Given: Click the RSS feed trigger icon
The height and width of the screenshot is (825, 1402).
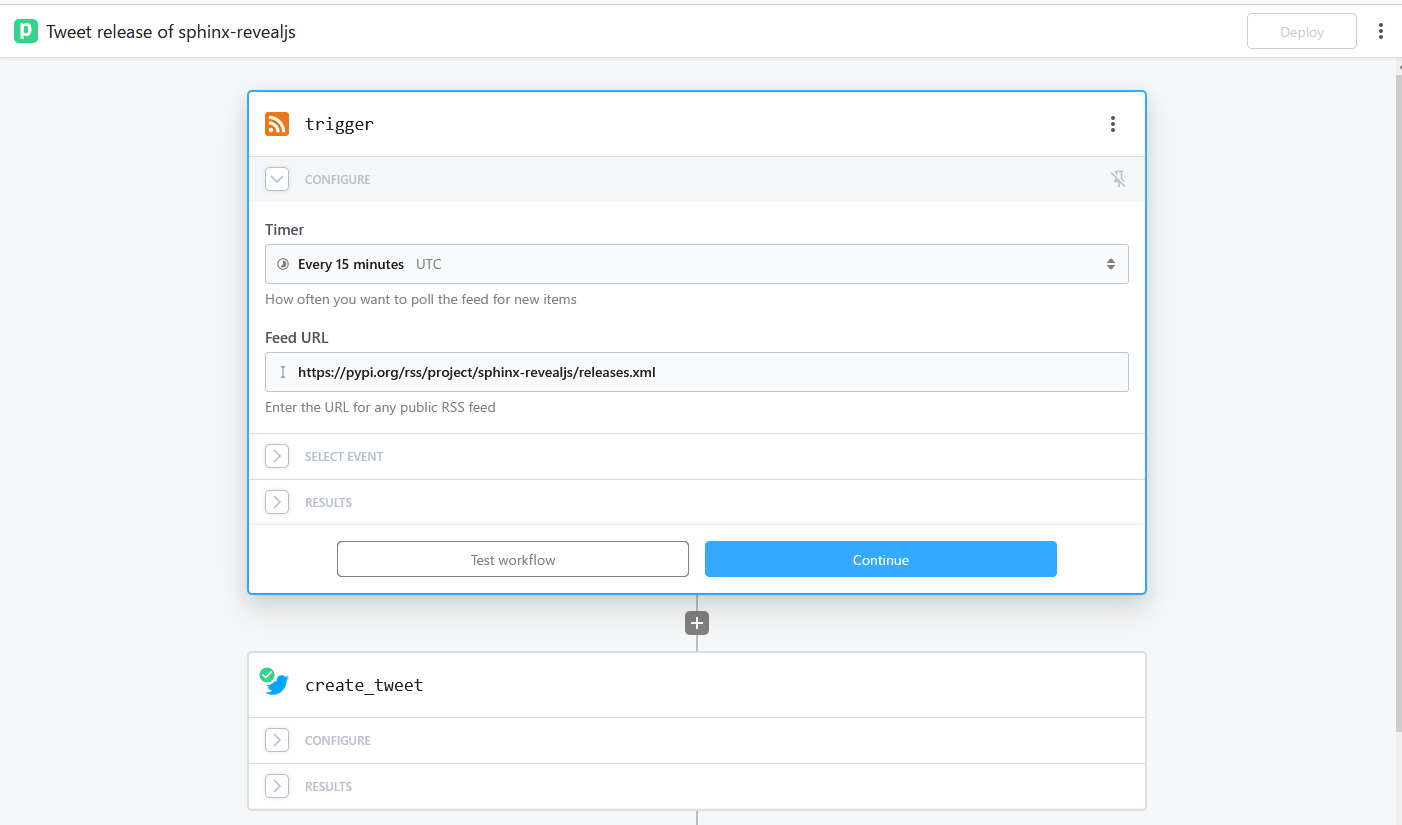Looking at the screenshot, I should 277,124.
